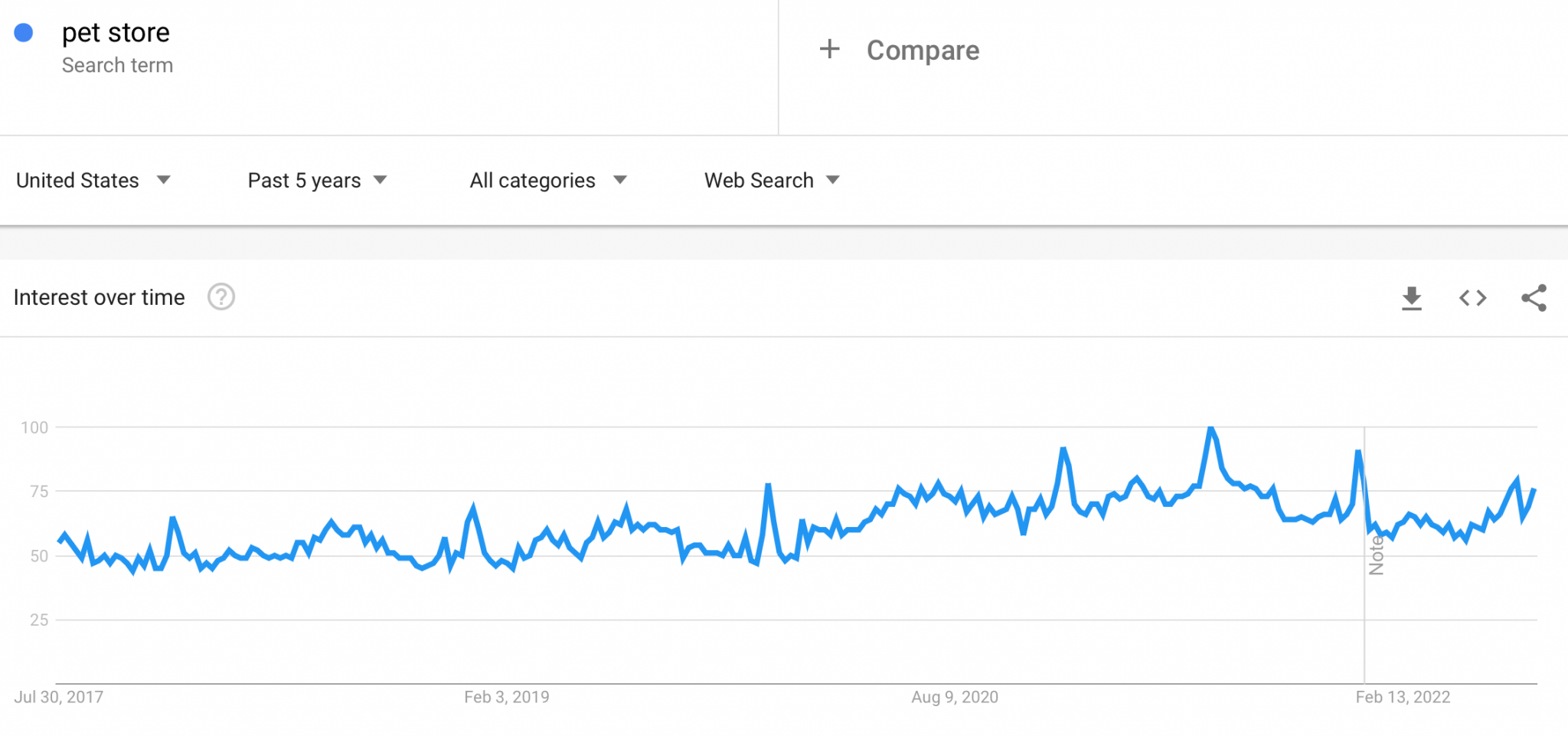Edit the pet store search term
This screenshot has height=736, width=1568.
(116, 33)
